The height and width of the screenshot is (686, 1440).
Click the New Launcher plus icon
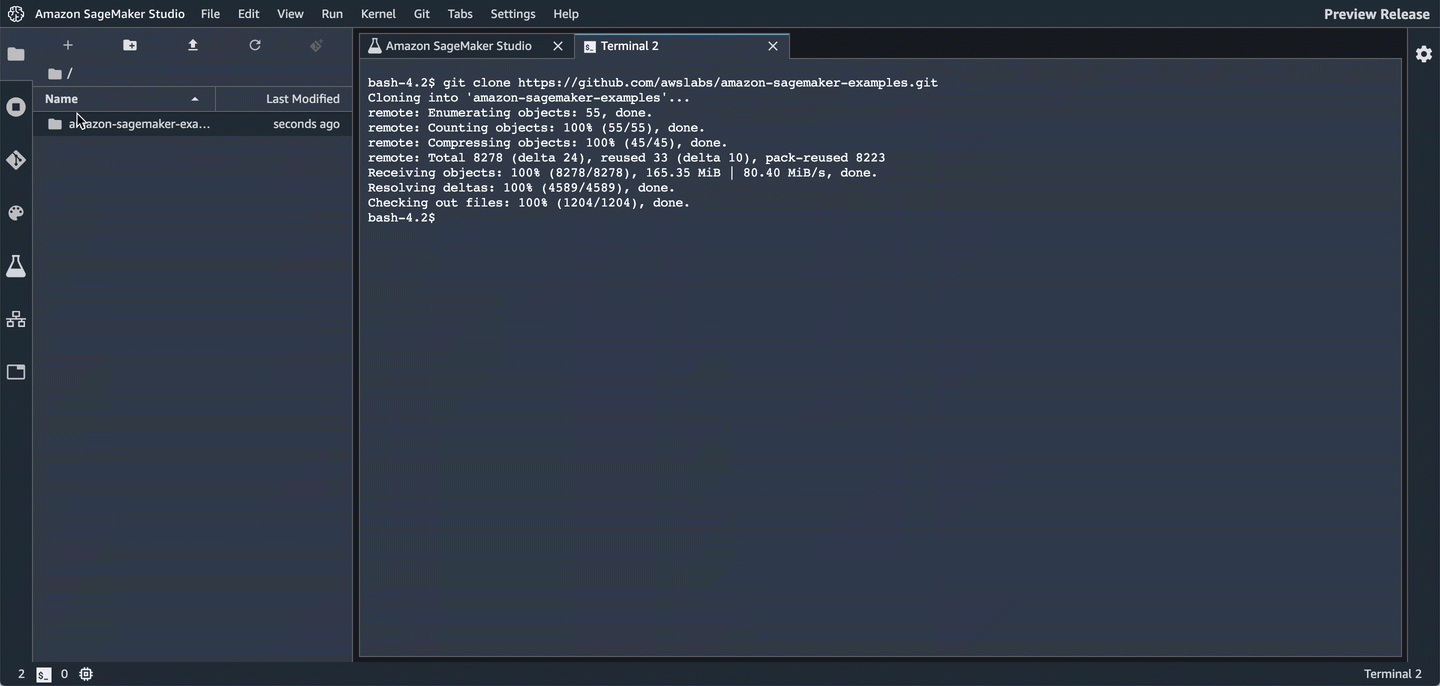[x=68, y=45]
